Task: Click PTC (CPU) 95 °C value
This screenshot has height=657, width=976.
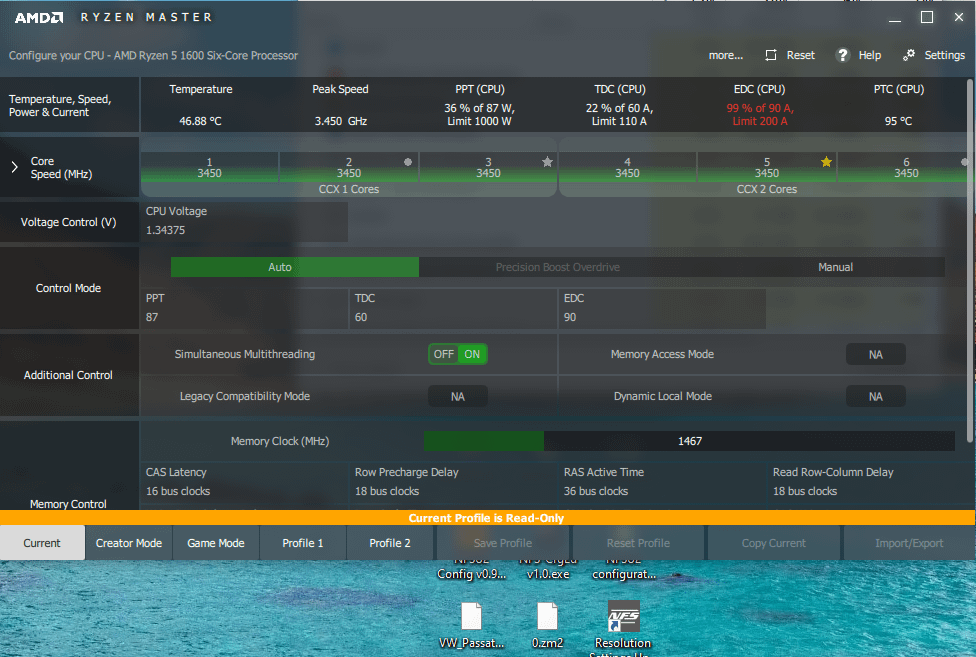Action: click(898, 121)
